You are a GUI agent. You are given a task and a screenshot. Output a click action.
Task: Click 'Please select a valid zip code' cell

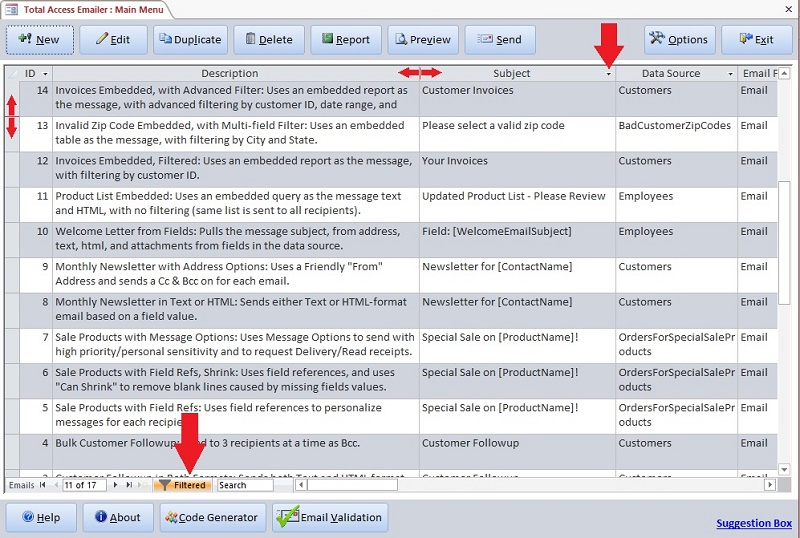517,134
